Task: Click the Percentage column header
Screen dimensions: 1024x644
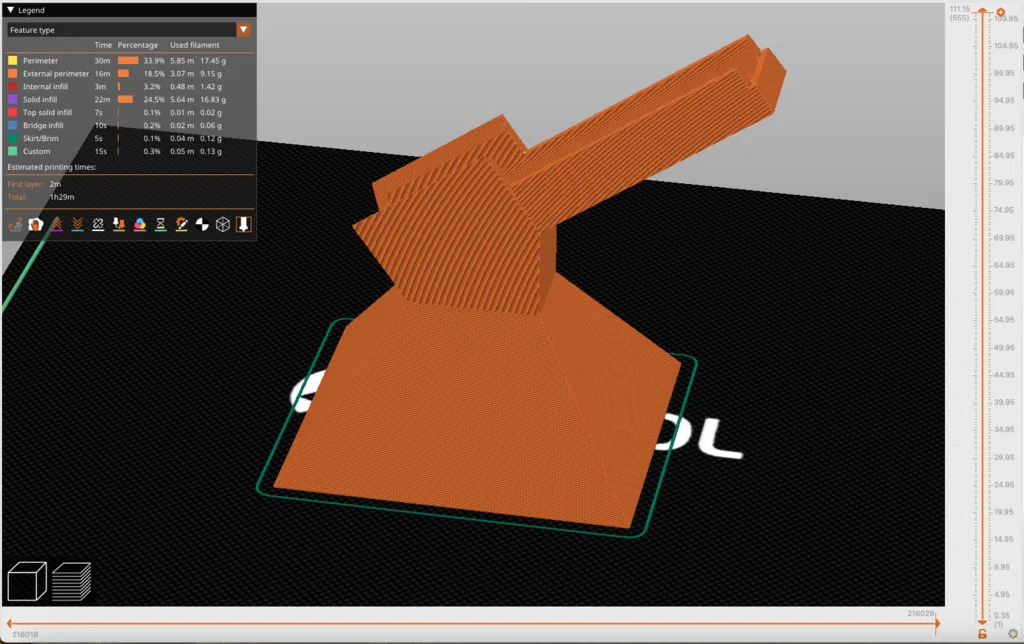Action: tap(138, 45)
